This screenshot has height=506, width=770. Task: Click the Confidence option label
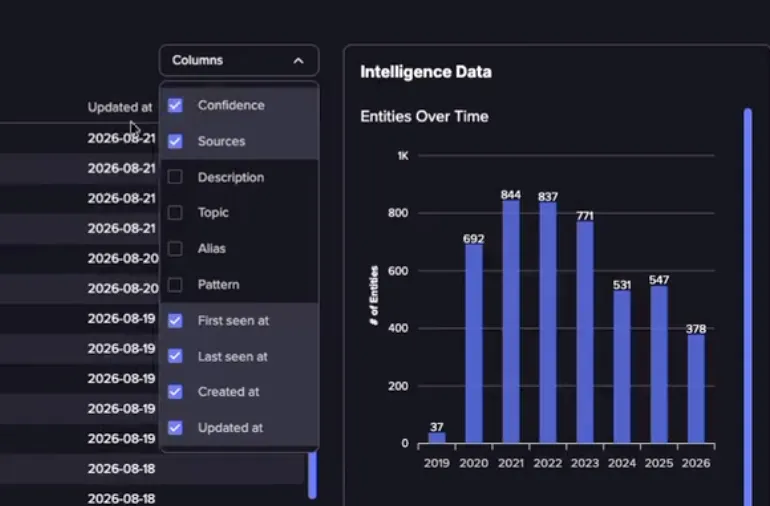(x=231, y=105)
